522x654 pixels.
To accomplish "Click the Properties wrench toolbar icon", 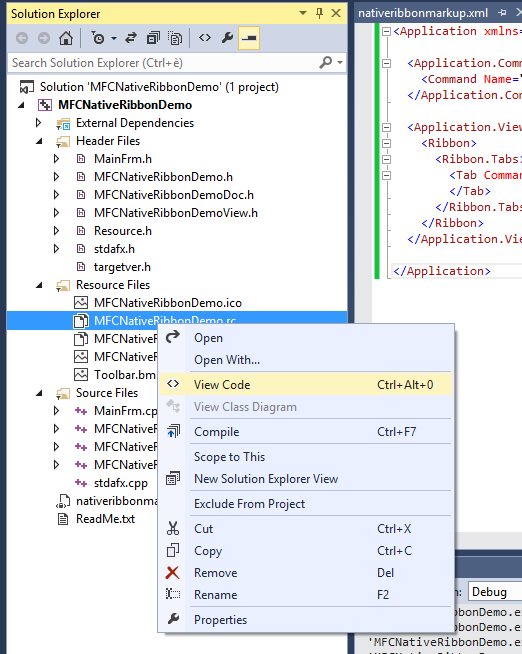I will (x=227, y=38).
